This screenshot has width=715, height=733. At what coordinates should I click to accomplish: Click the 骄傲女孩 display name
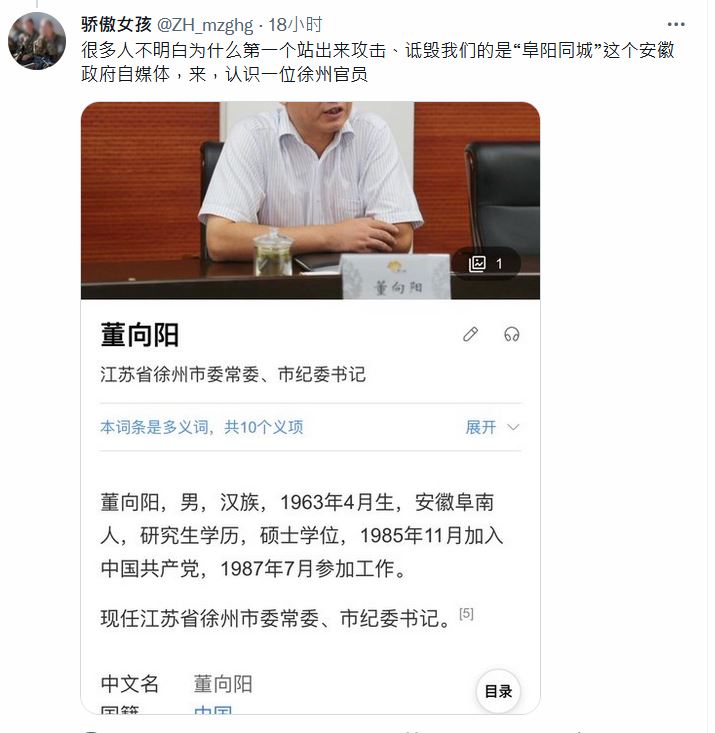pyautogui.click(x=116, y=24)
